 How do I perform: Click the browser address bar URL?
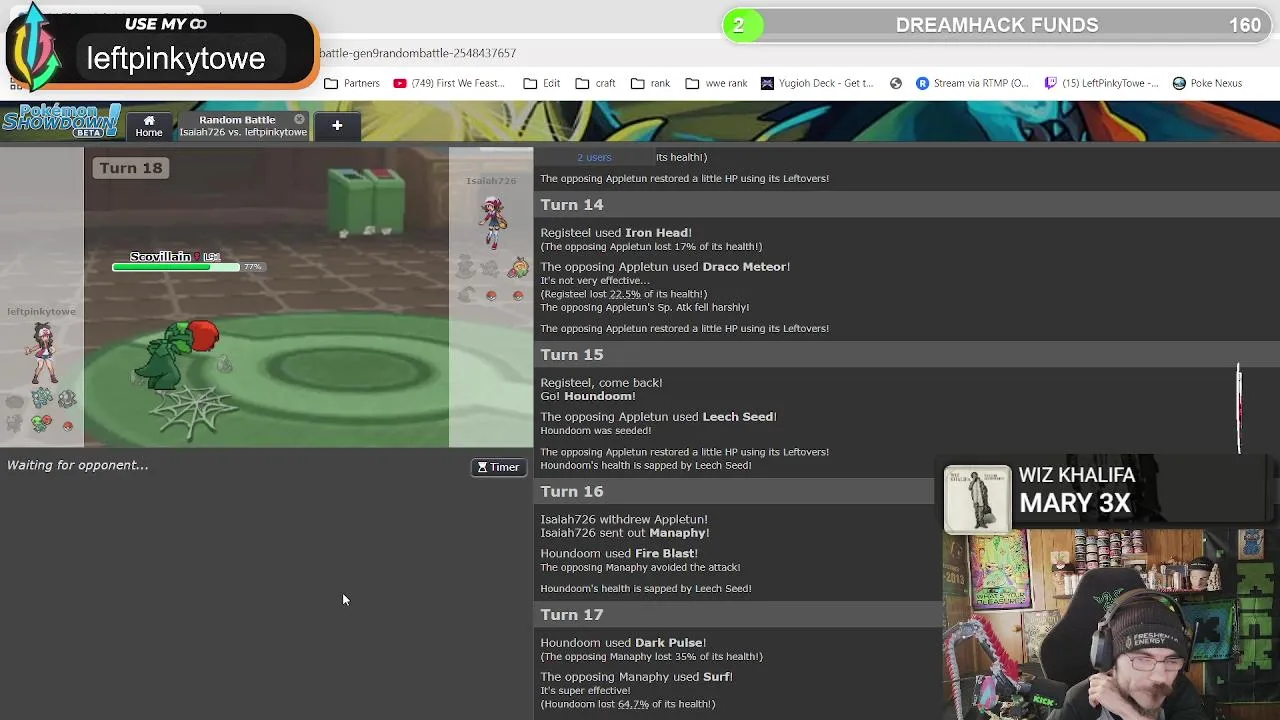(418, 53)
